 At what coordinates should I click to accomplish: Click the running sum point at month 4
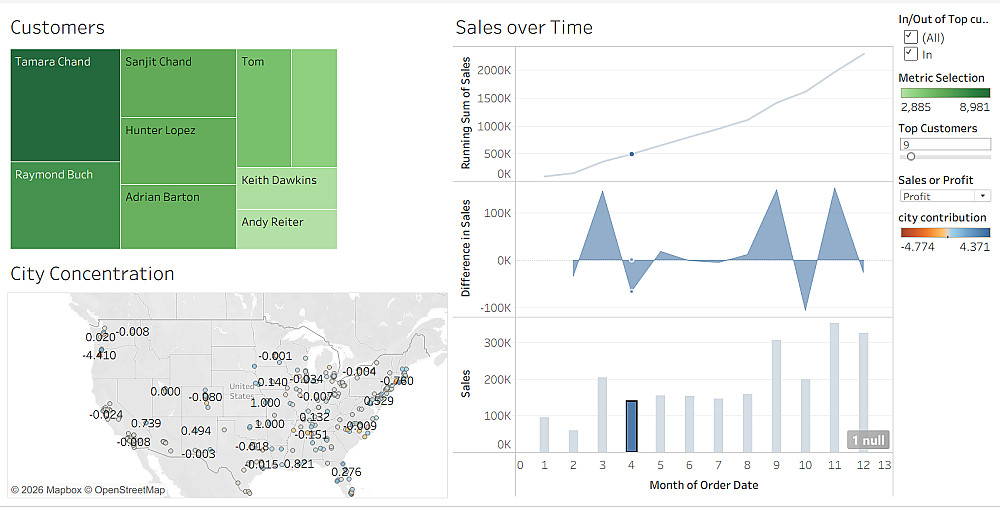(x=631, y=154)
